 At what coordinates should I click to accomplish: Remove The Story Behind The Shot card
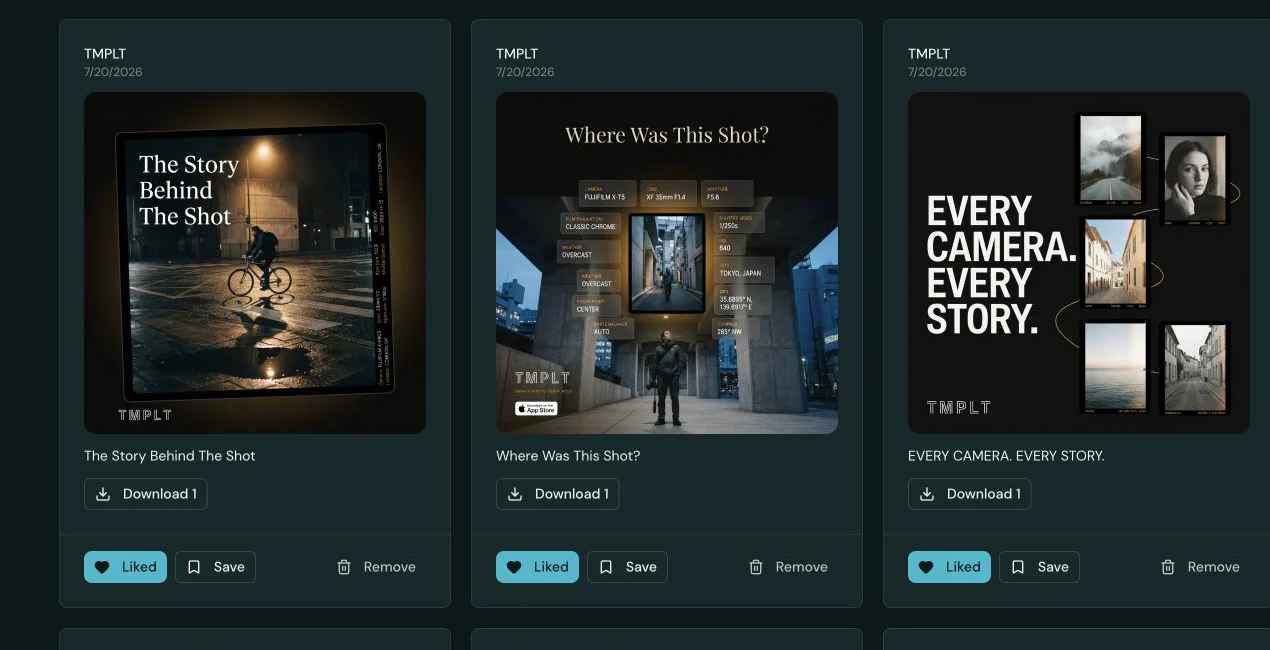point(376,567)
